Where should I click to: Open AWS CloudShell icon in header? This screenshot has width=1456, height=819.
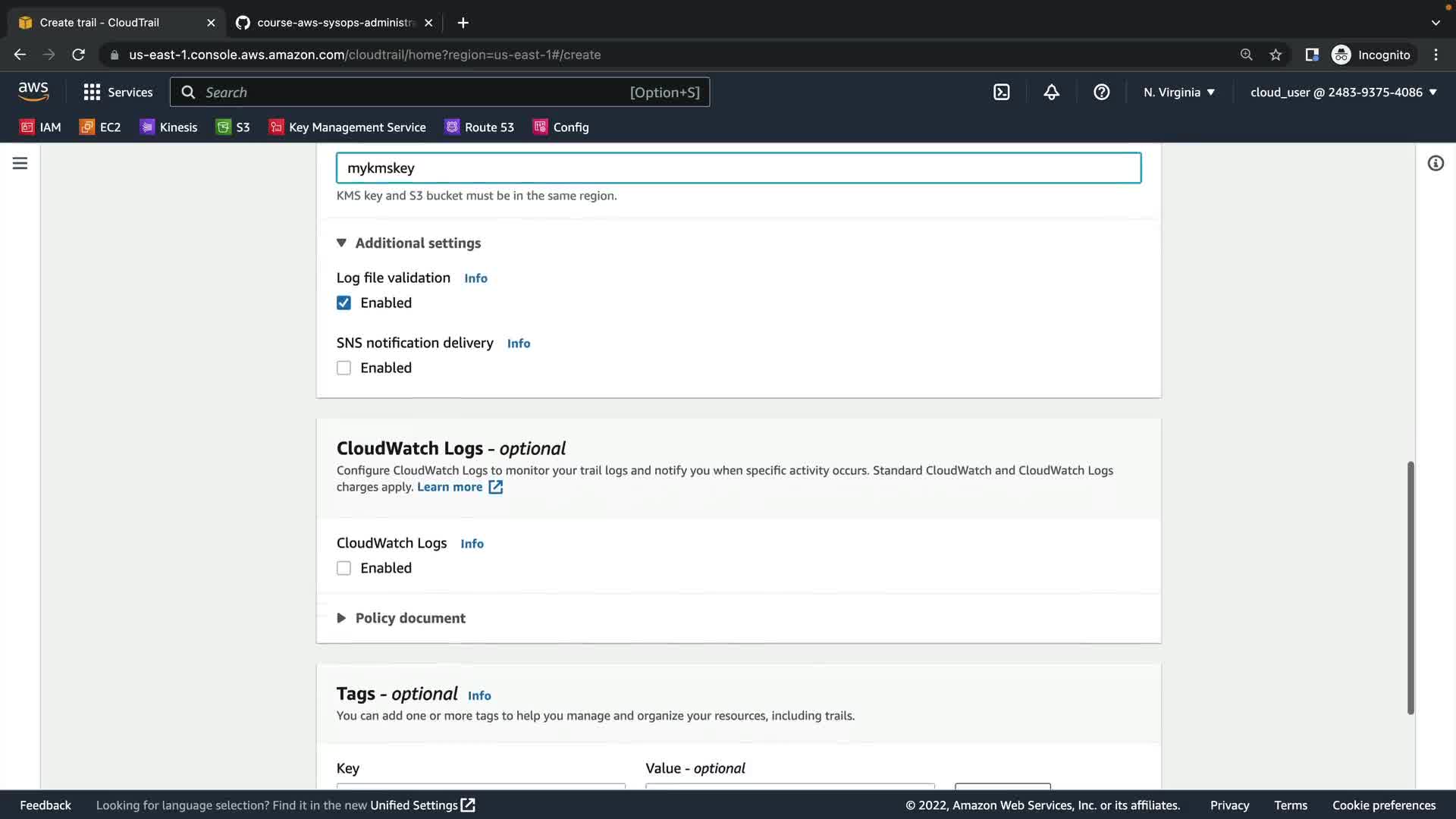pos(1001,92)
